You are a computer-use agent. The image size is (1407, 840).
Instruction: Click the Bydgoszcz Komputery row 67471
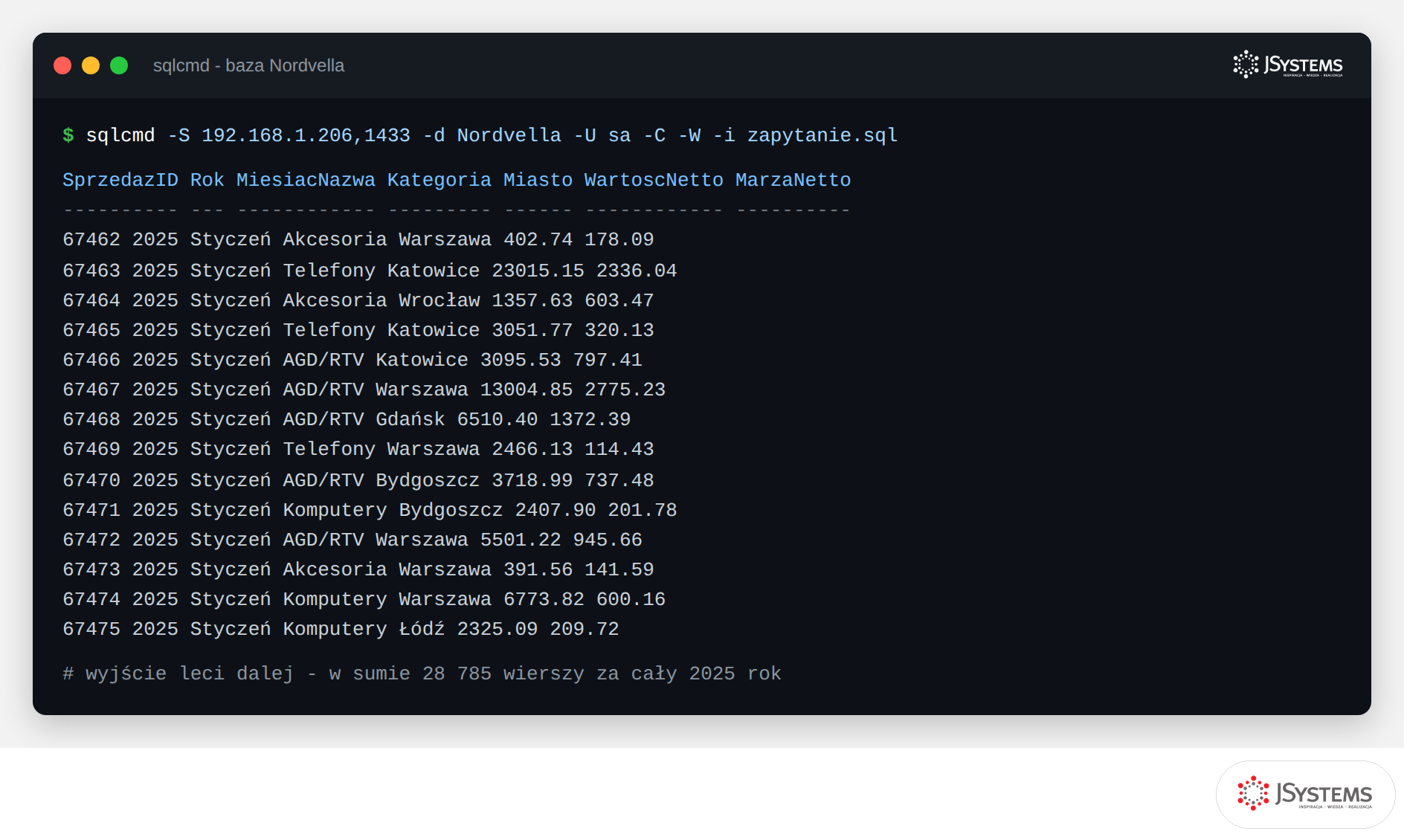point(370,510)
